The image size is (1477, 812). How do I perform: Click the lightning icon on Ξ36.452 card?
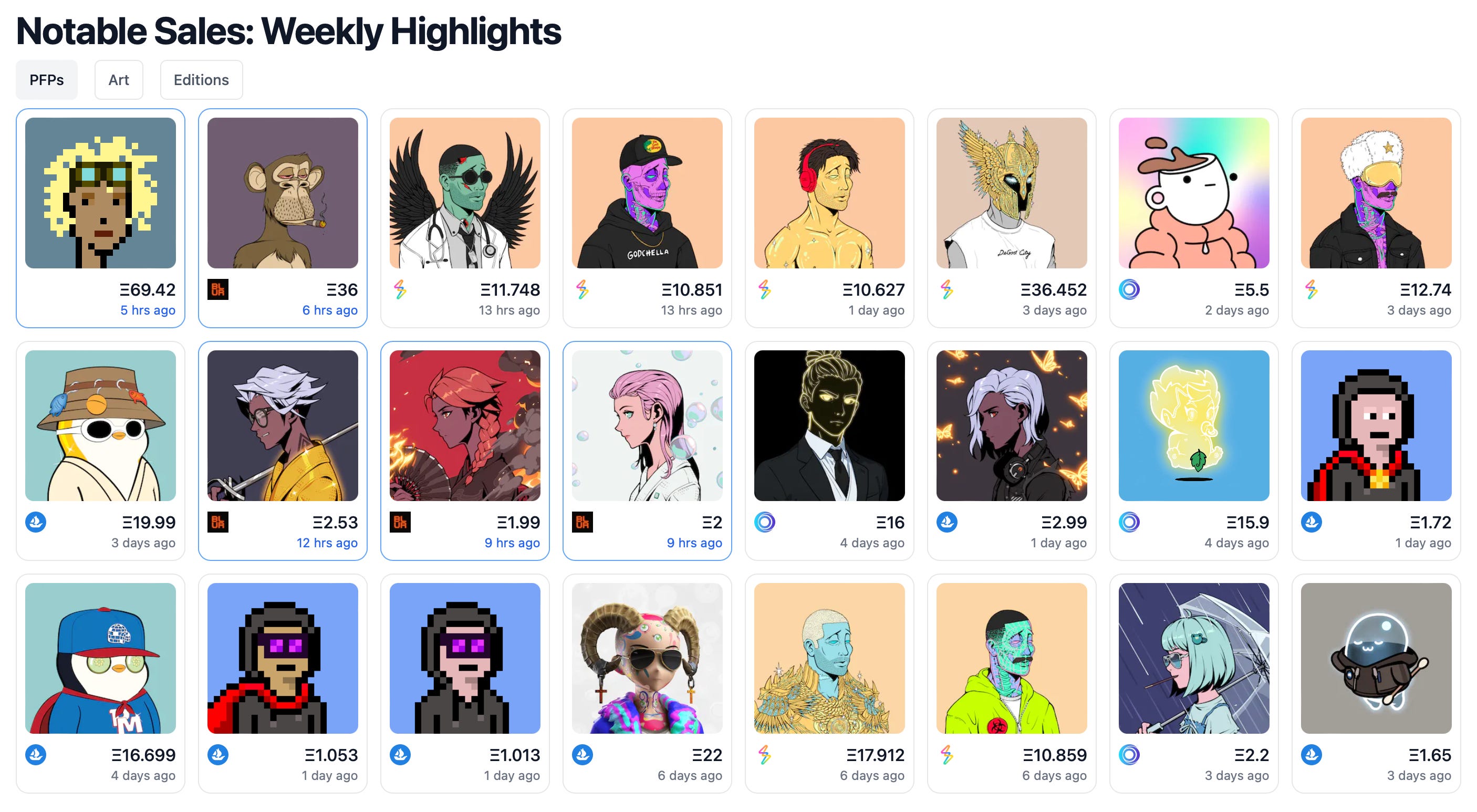(x=947, y=289)
